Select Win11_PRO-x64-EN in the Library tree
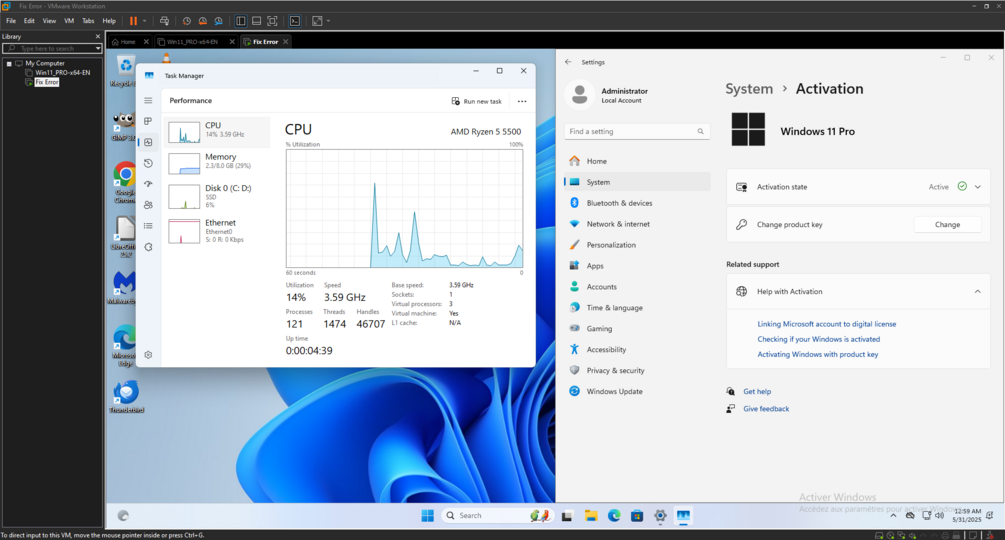 [62, 73]
